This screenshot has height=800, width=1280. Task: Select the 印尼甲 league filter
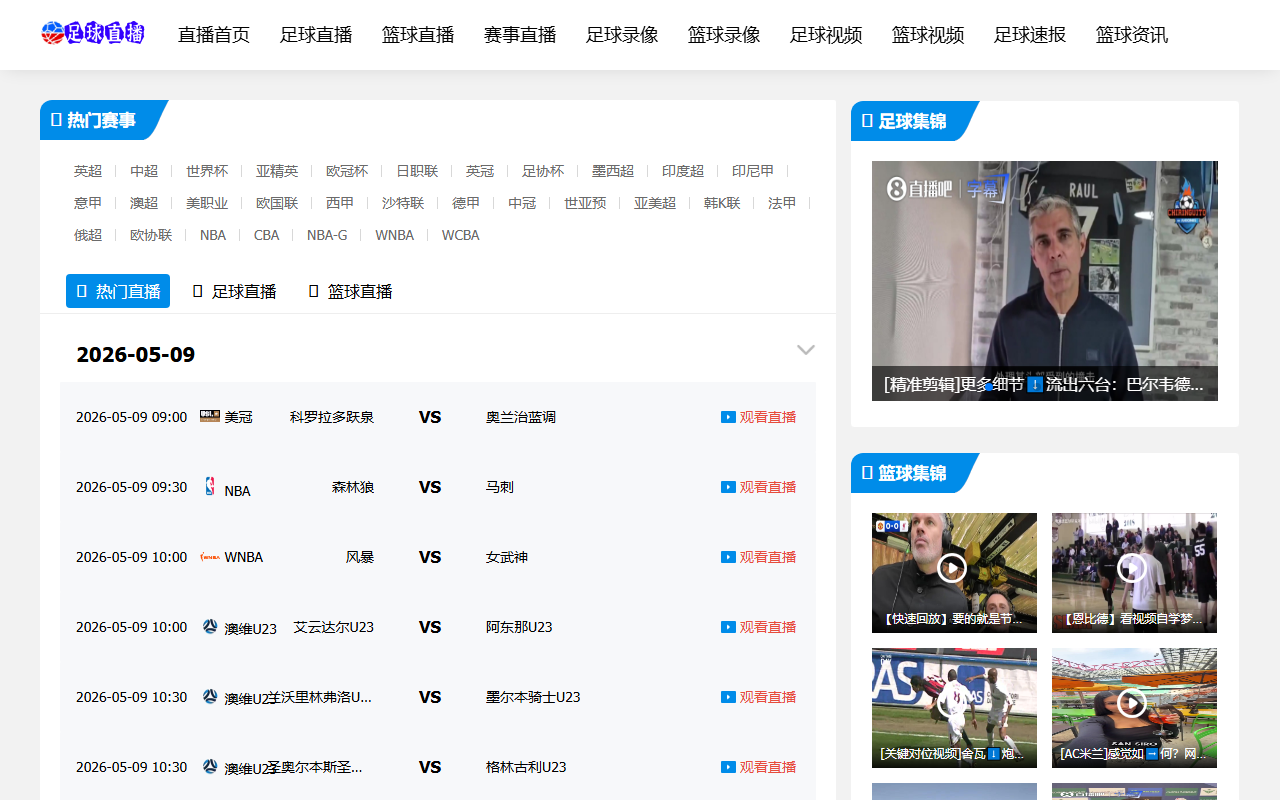(753, 171)
